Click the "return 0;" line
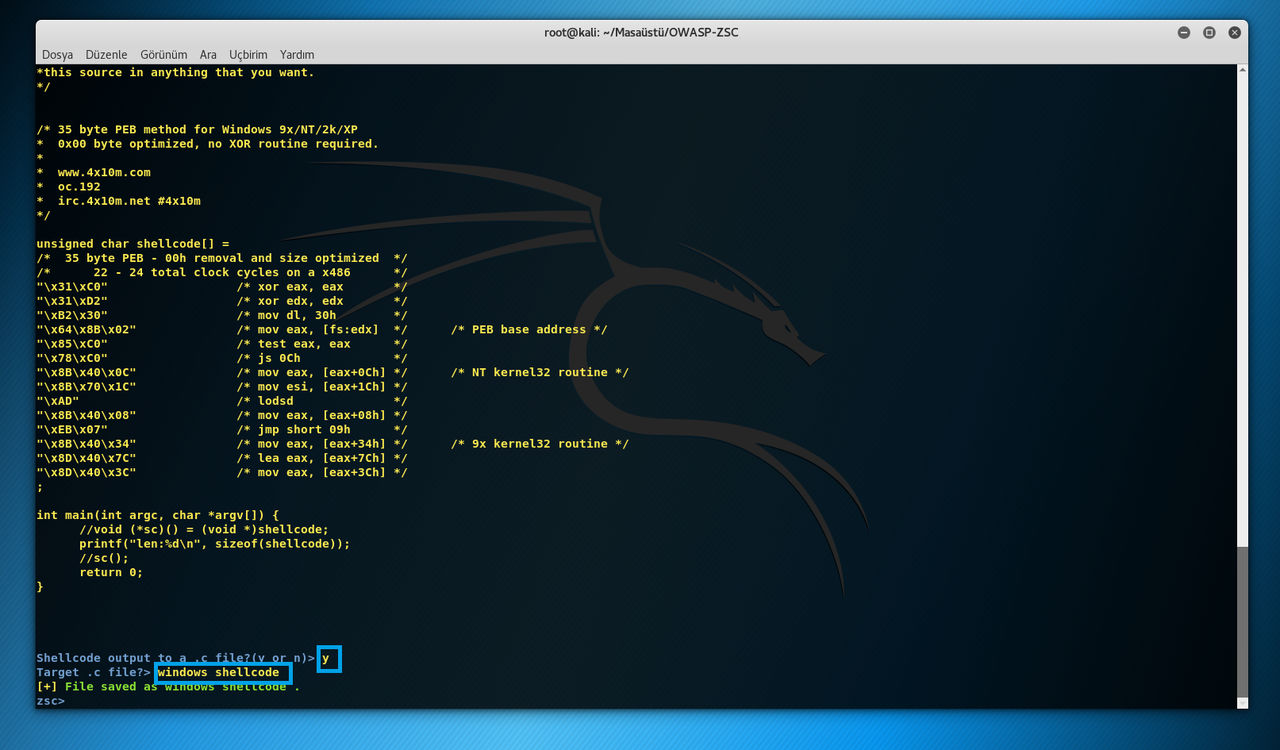Viewport: 1280px width, 750px height. tap(111, 572)
